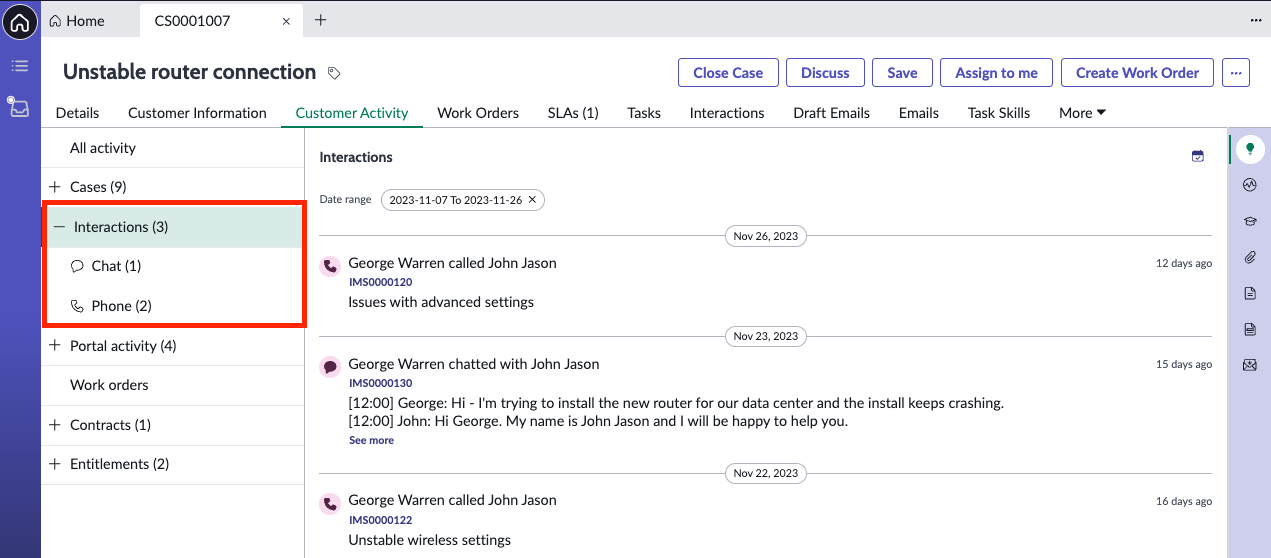Open the lightbulb icon in right sidebar
This screenshot has height=558, width=1271.
[1249, 150]
